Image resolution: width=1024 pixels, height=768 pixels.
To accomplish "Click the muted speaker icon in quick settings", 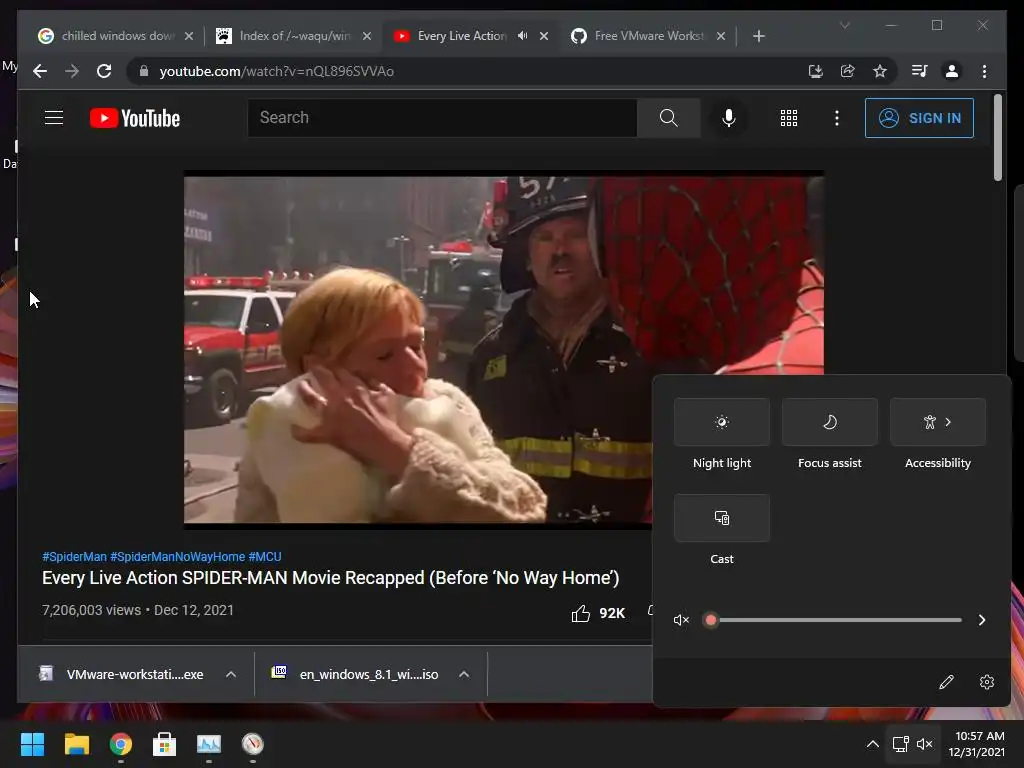I will 681,620.
